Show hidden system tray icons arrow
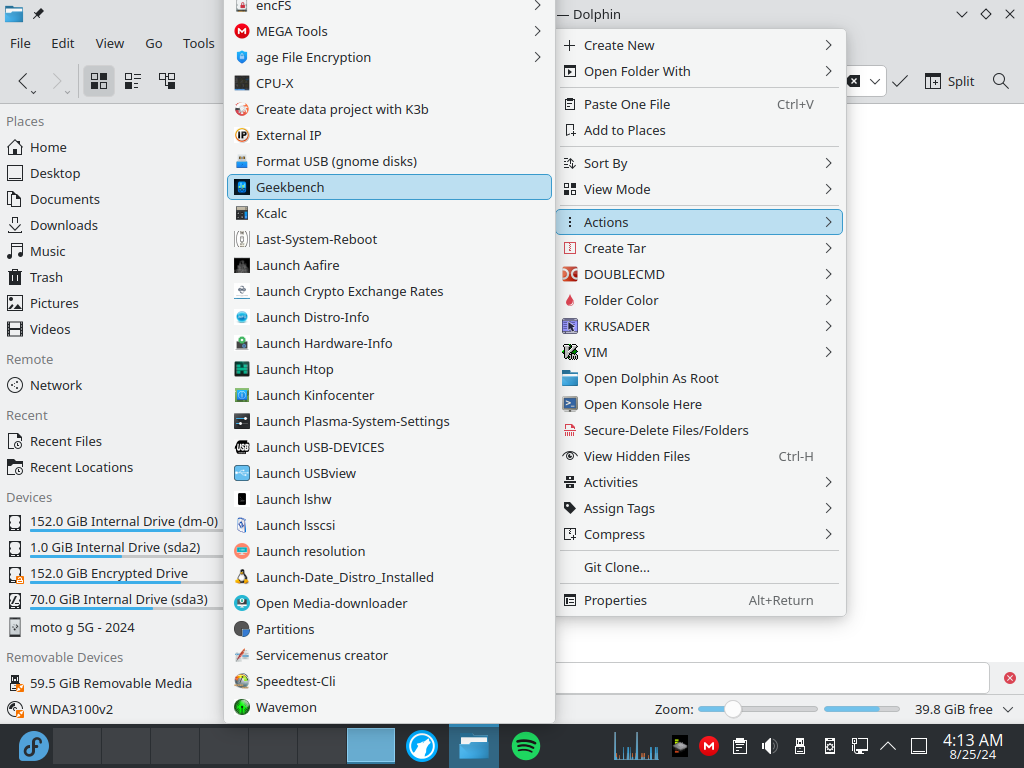Viewport: 1024px width, 768px height. (x=888, y=746)
